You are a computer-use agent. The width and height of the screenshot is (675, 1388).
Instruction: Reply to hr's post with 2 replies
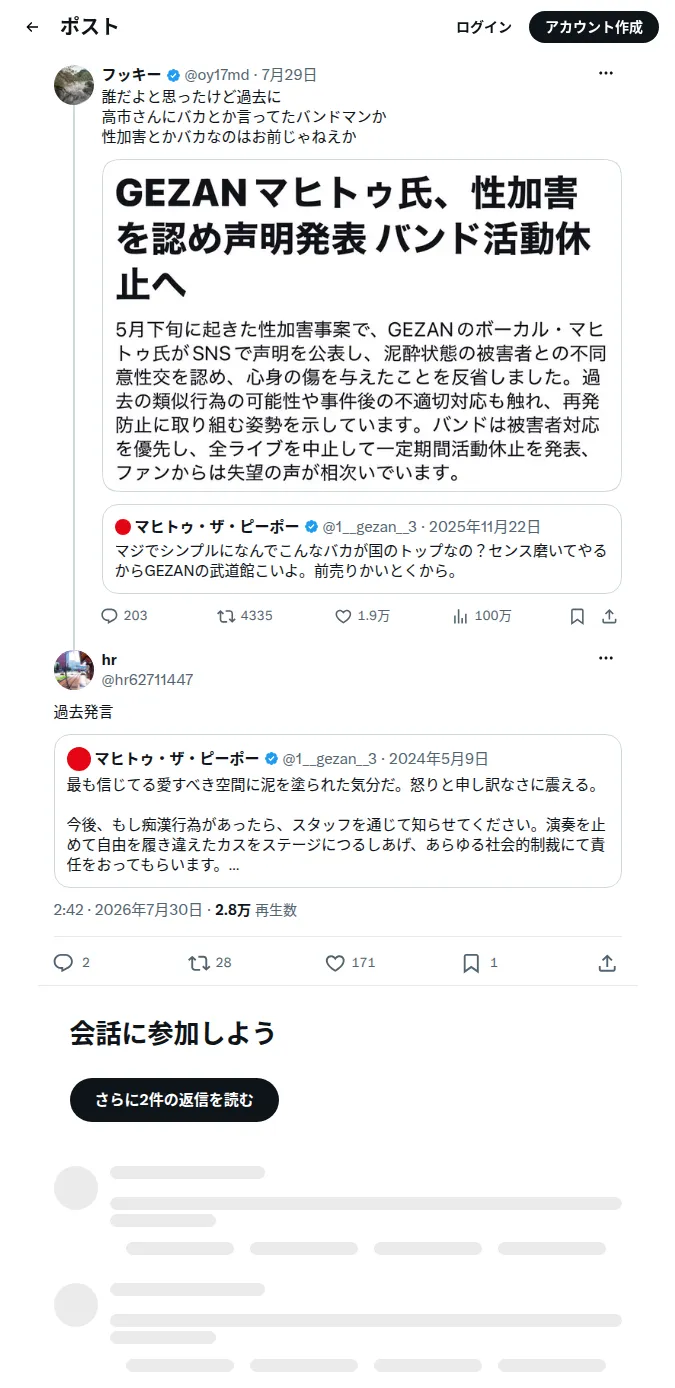click(x=63, y=963)
